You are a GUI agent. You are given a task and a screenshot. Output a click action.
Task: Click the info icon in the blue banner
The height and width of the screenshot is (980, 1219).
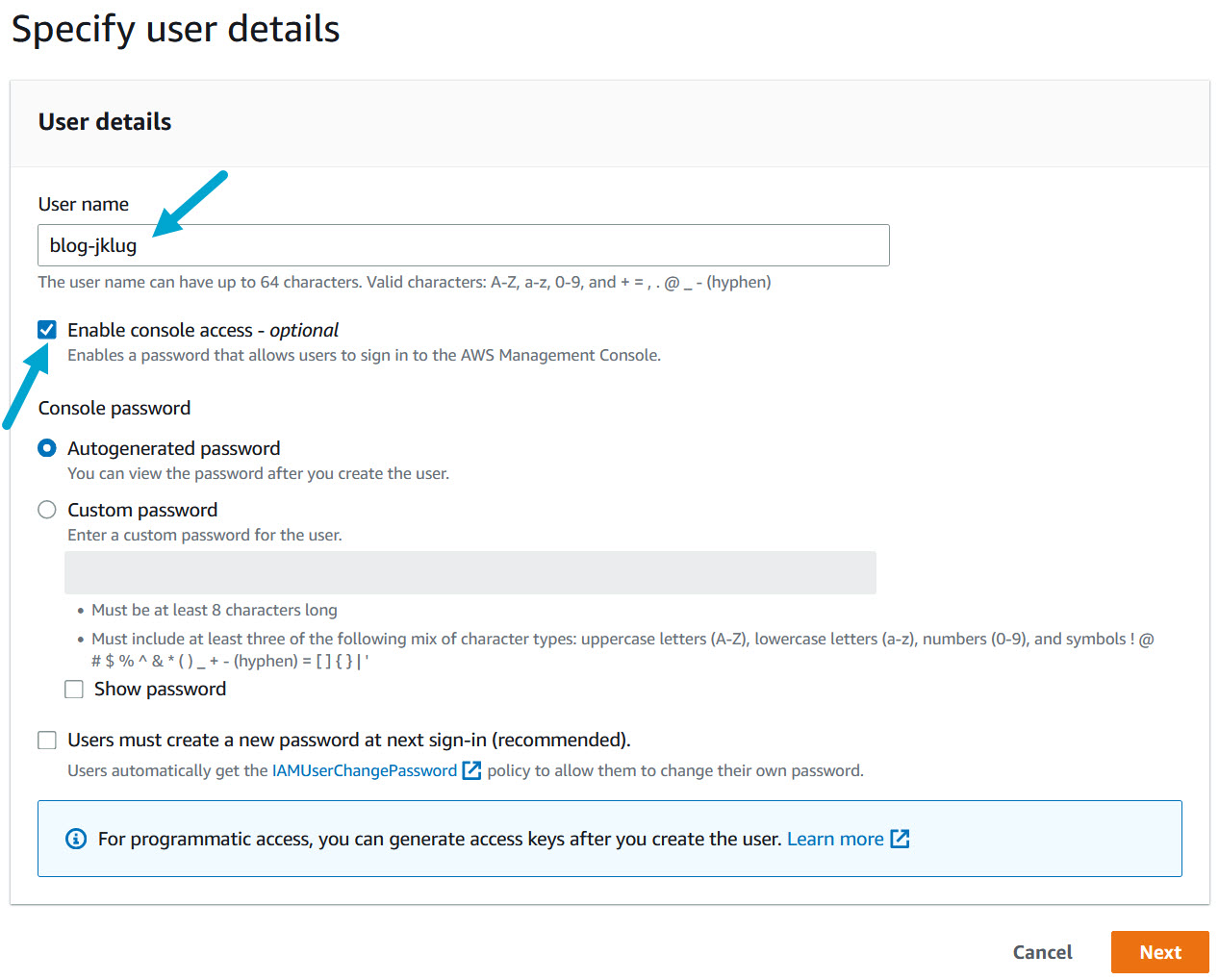click(76, 838)
